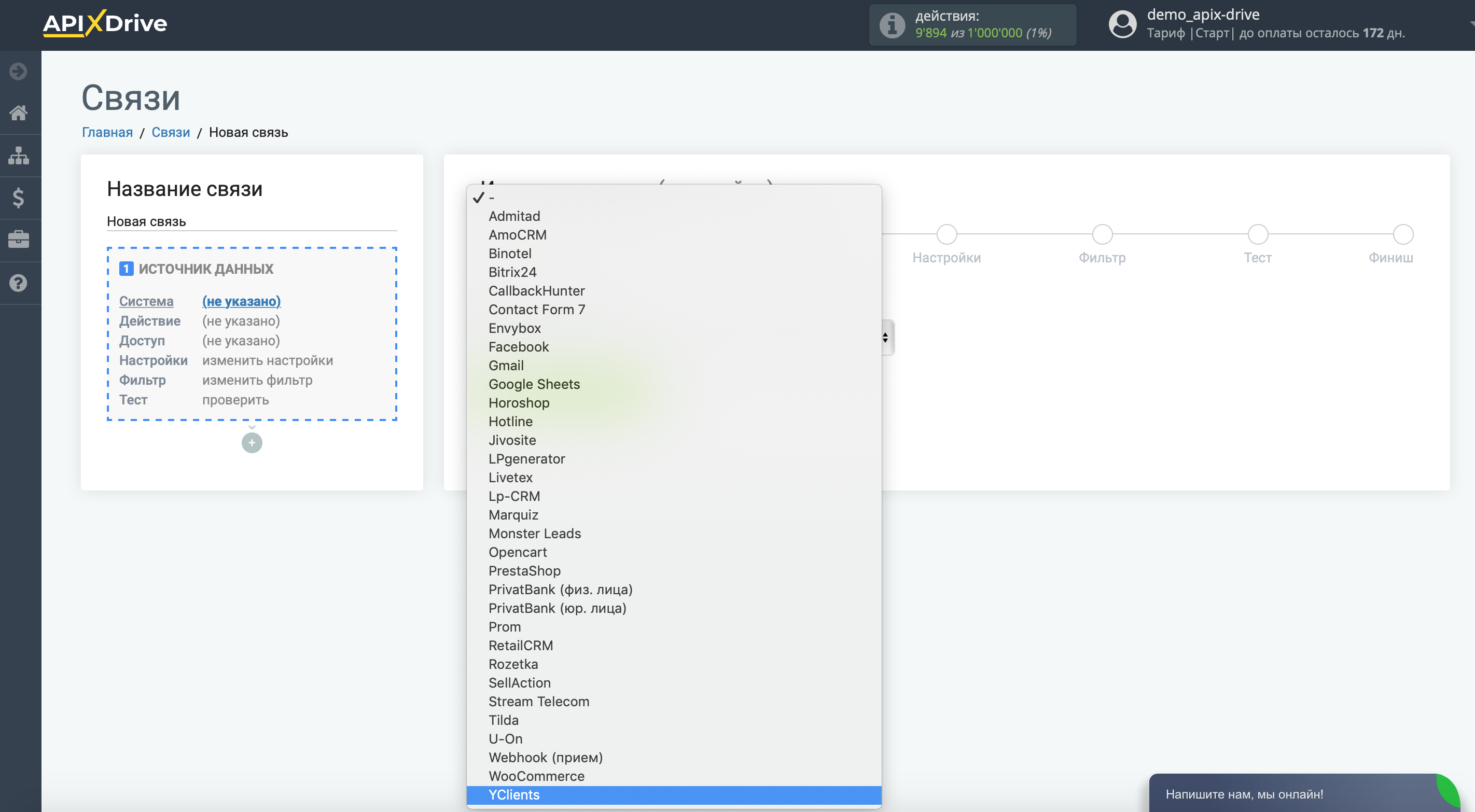Choose RetailCRM from the list
The height and width of the screenshot is (812, 1475).
(x=674, y=646)
